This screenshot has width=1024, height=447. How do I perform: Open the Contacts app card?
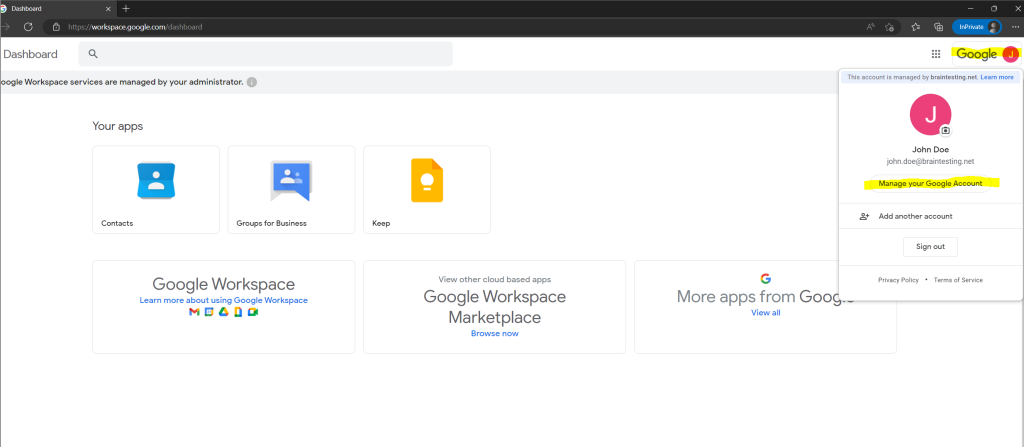(156, 190)
